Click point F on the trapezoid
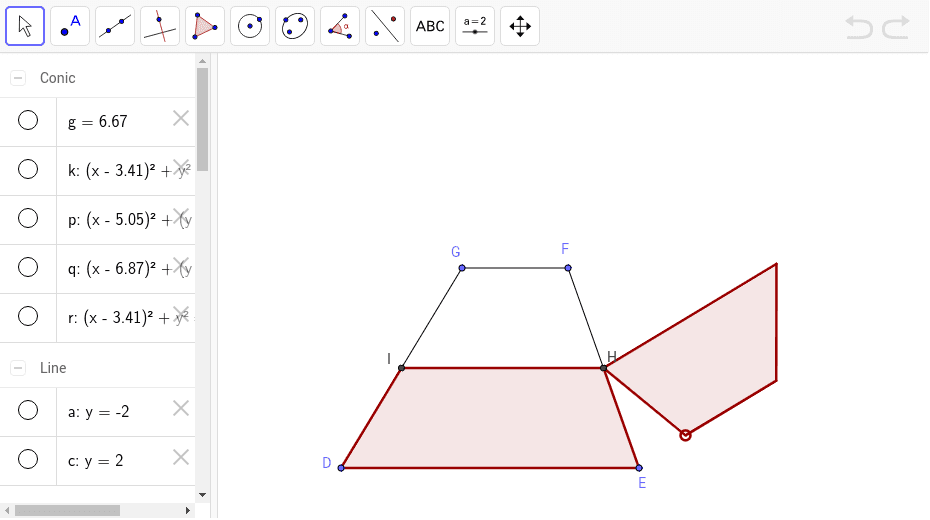This screenshot has height=520, width=930. pyautogui.click(x=568, y=268)
